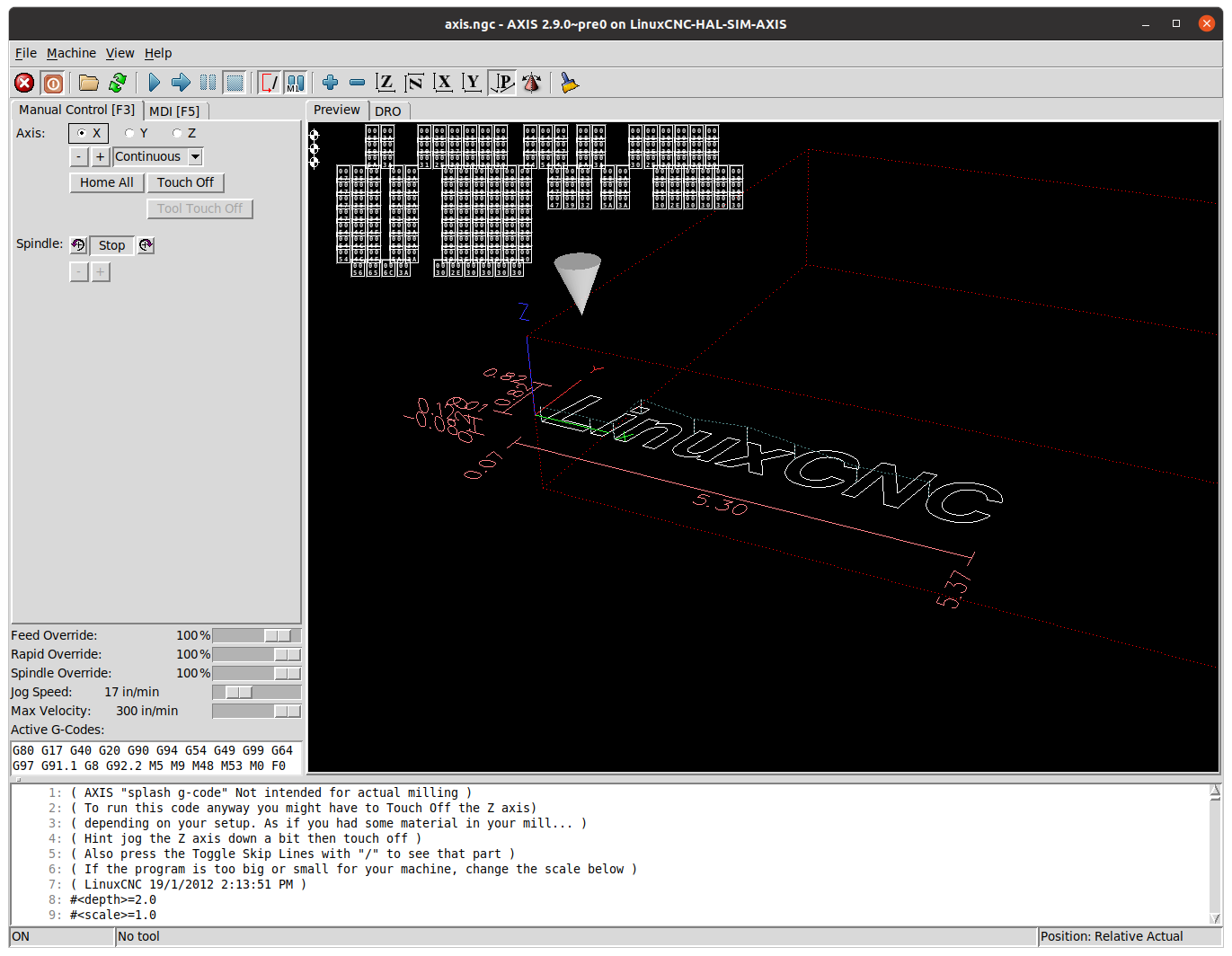Viewport: 1232px width, 956px height.
Task: Increase spindle speed plus button
Action: [101, 271]
